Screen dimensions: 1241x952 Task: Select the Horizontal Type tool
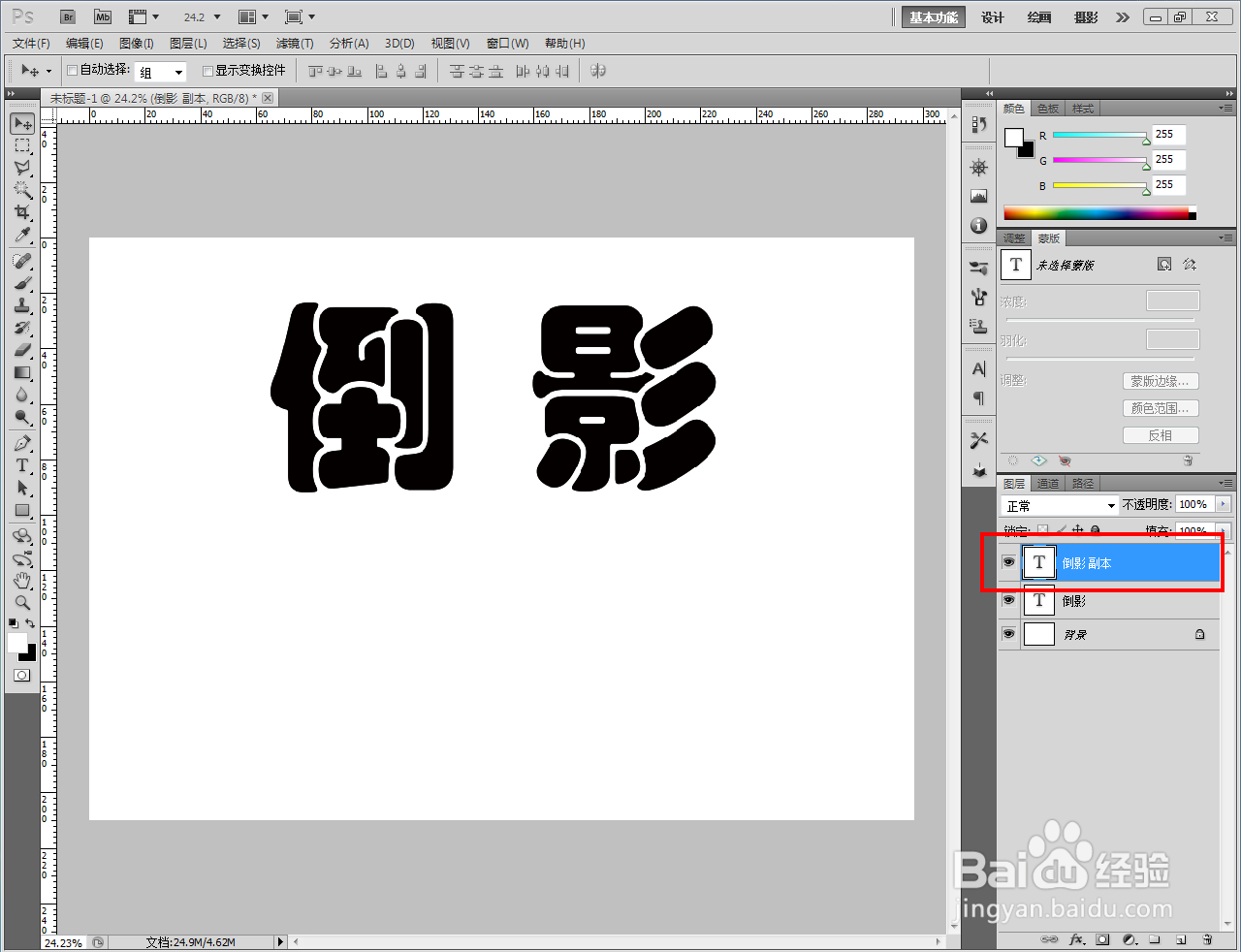coord(21,465)
